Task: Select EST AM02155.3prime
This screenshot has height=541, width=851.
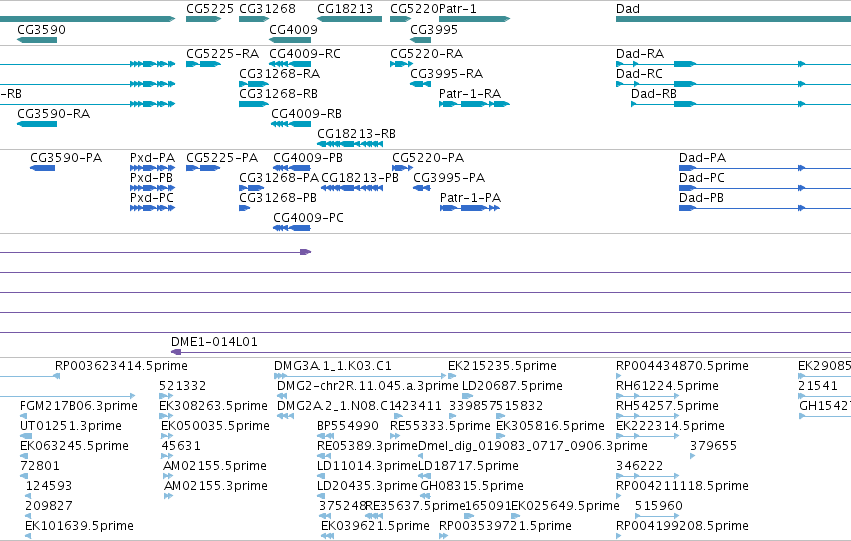Action: 168,497
